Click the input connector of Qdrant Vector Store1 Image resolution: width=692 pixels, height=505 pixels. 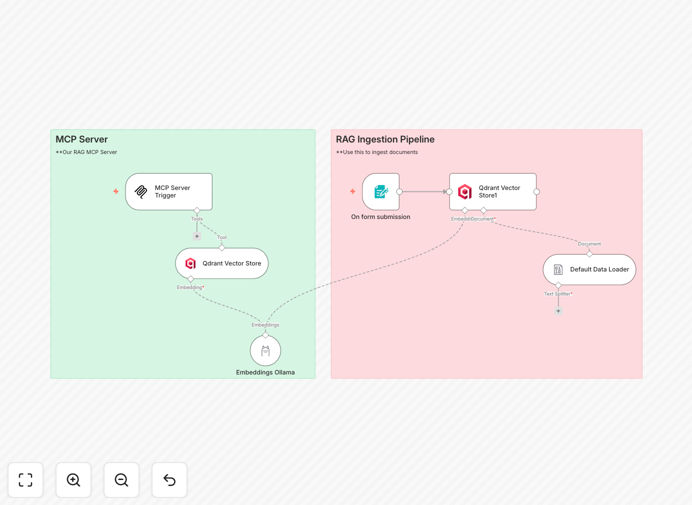(x=449, y=192)
